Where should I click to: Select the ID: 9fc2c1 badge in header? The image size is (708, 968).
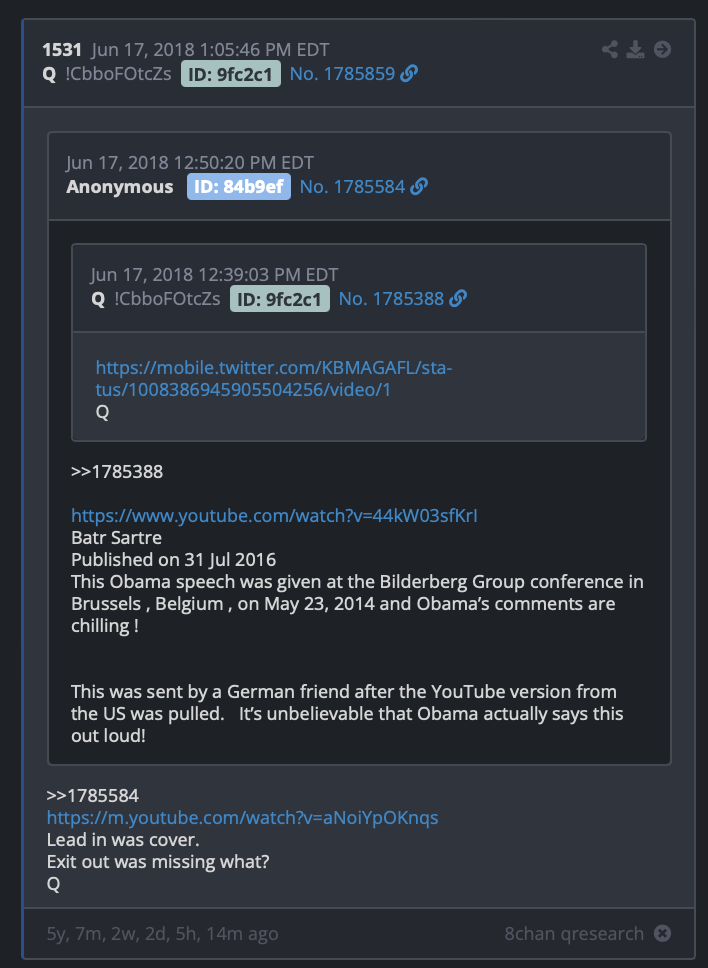coord(231,73)
